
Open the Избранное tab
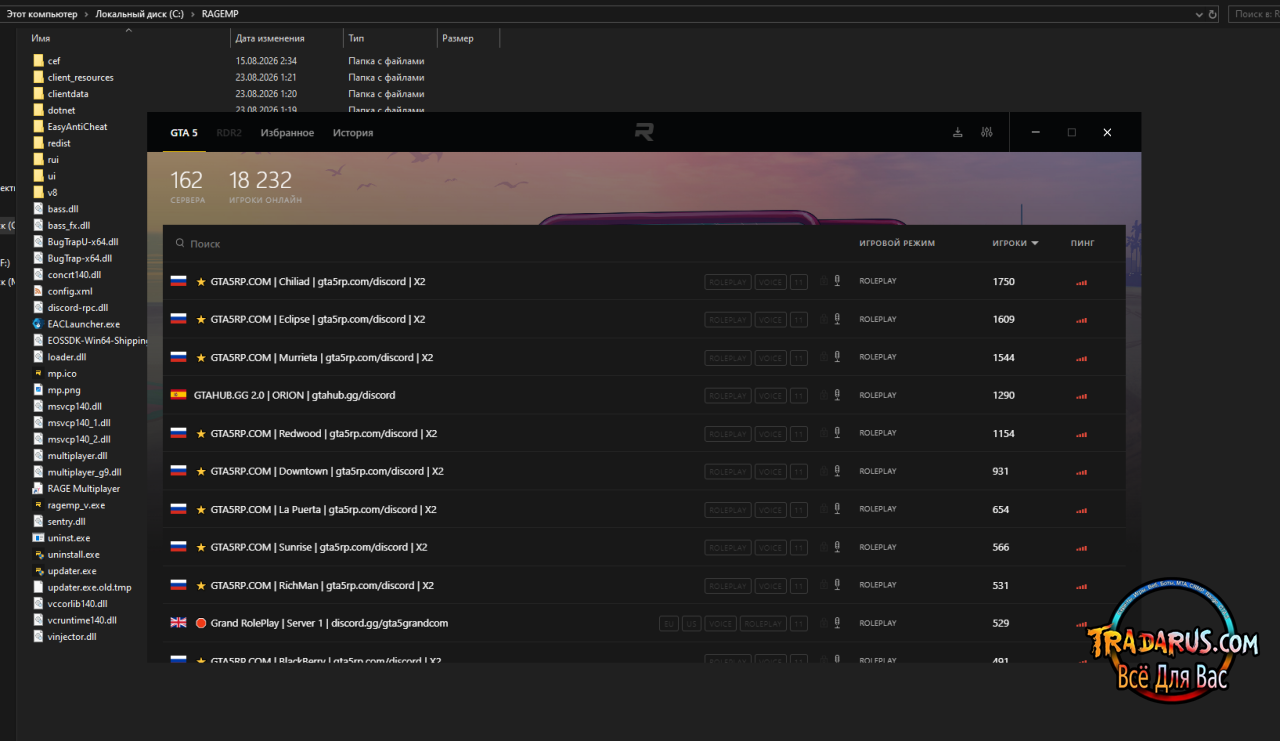click(x=287, y=133)
